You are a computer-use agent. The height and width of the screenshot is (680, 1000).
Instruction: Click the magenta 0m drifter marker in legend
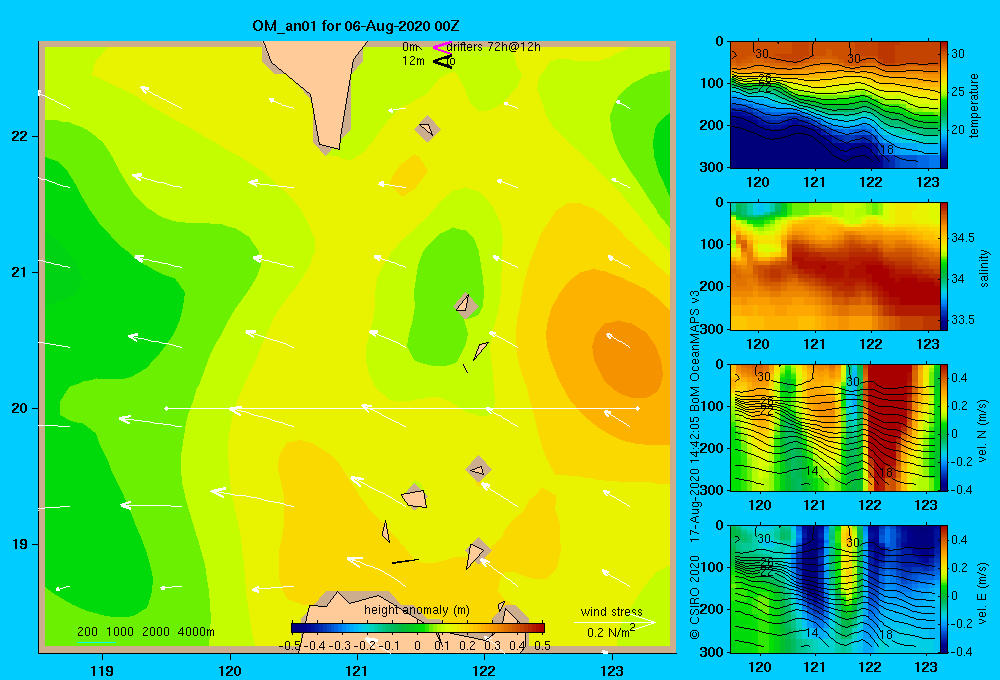pos(442,47)
